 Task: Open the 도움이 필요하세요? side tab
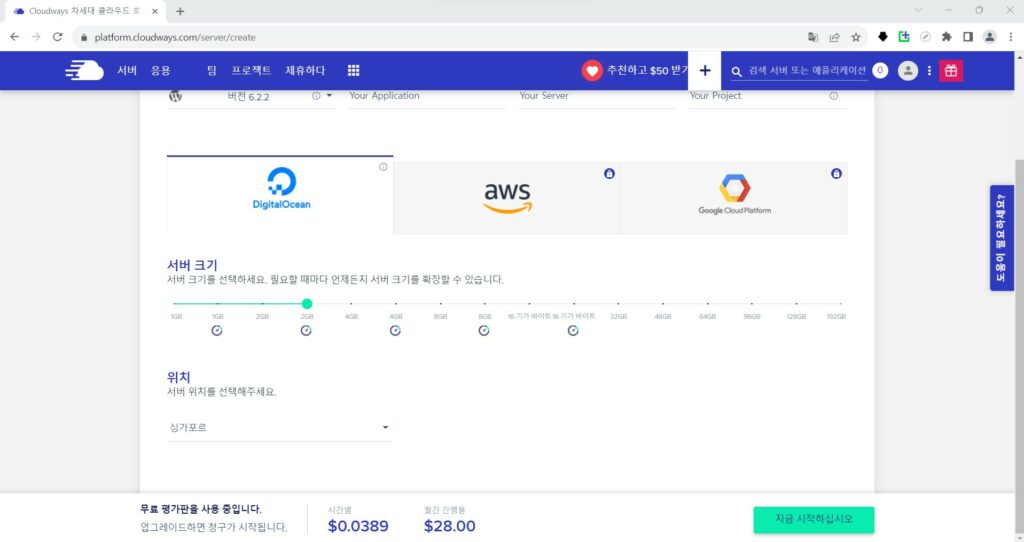pos(1001,238)
